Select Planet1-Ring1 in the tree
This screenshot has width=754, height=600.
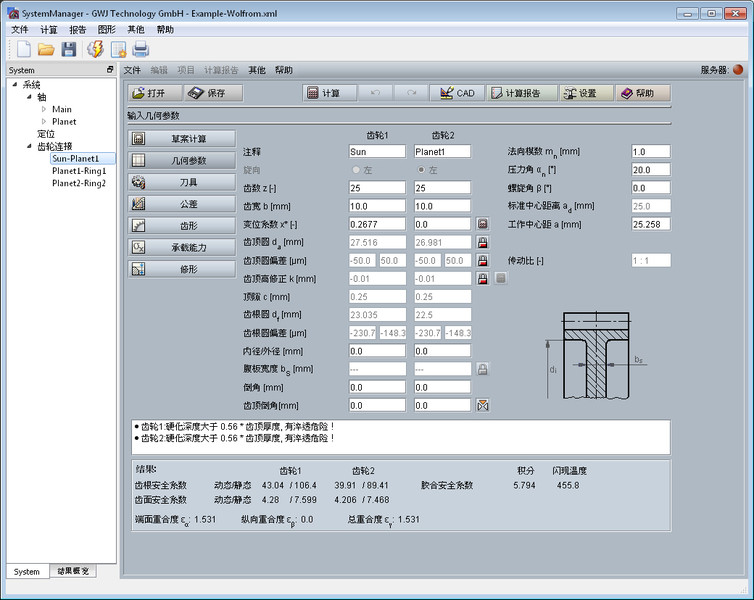click(79, 171)
